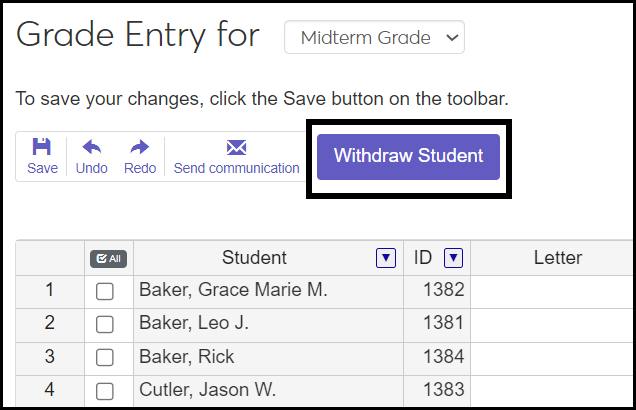
Task: Select the checkbox for Baker, Leo J.
Action: [x=105, y=325]
